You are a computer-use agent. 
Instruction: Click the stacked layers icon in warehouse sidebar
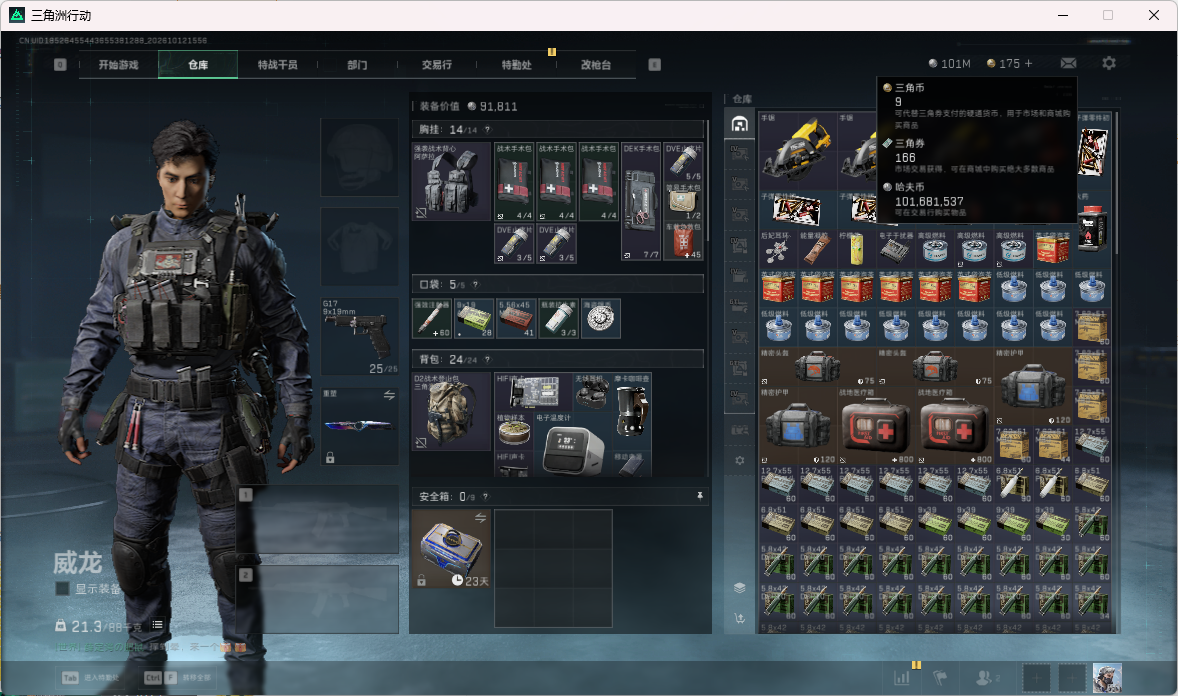click(x=739, y=588)
